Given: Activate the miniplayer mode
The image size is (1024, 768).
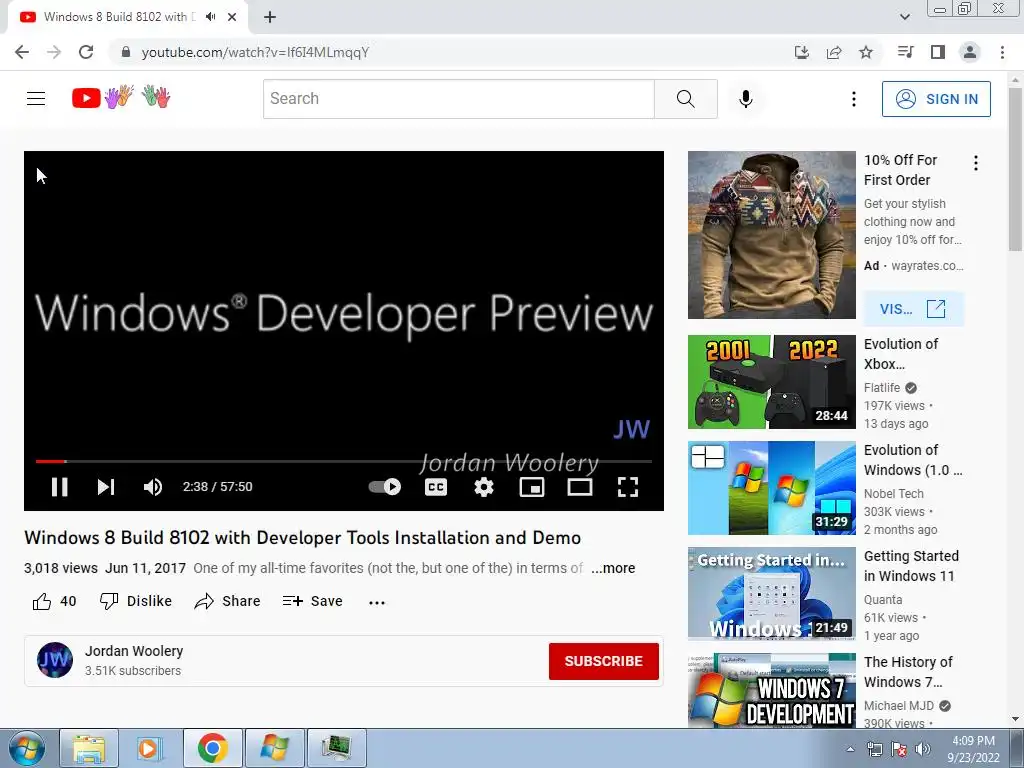Looking at the screenshot, I should 532,487.
